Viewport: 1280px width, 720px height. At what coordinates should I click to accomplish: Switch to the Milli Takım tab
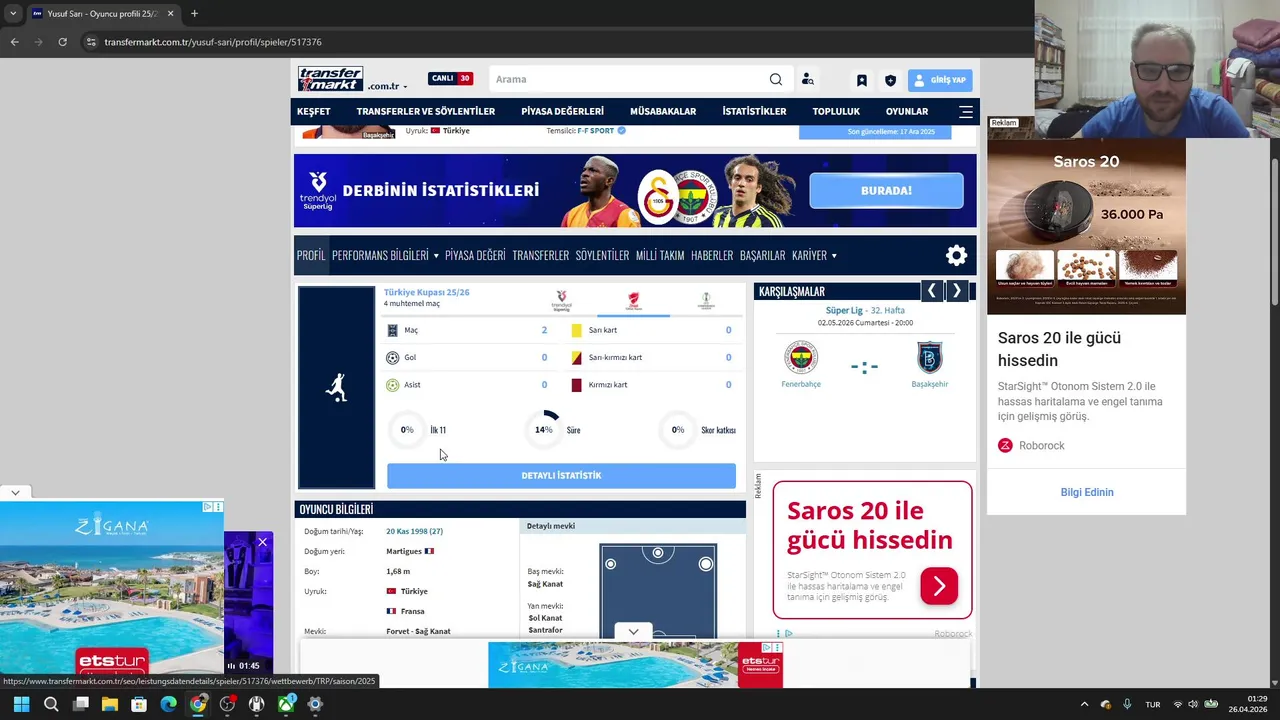(x=660, y=255)
